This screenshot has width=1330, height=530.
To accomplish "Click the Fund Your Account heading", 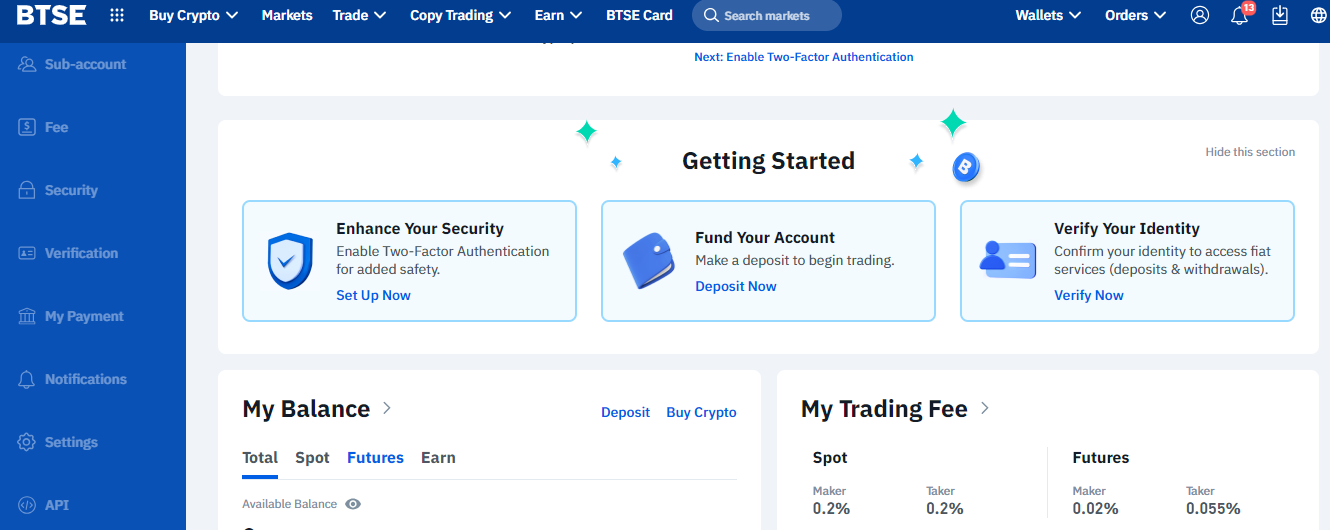I will click(x=765, y=237).
